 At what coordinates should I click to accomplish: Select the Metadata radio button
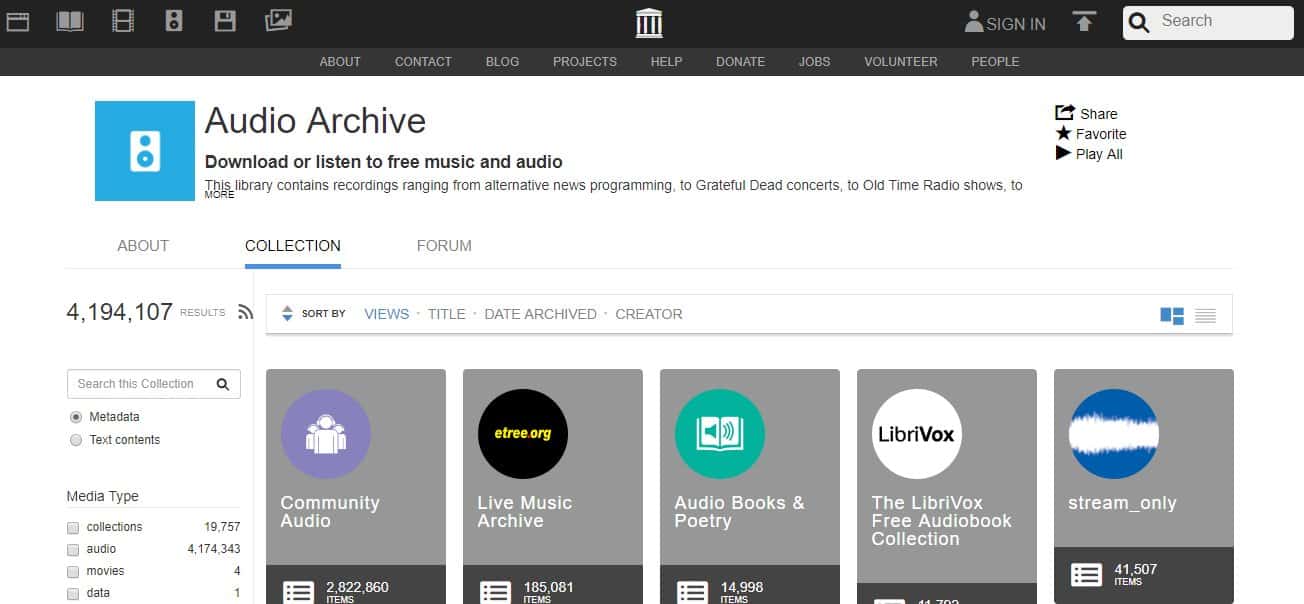[76, 417]
